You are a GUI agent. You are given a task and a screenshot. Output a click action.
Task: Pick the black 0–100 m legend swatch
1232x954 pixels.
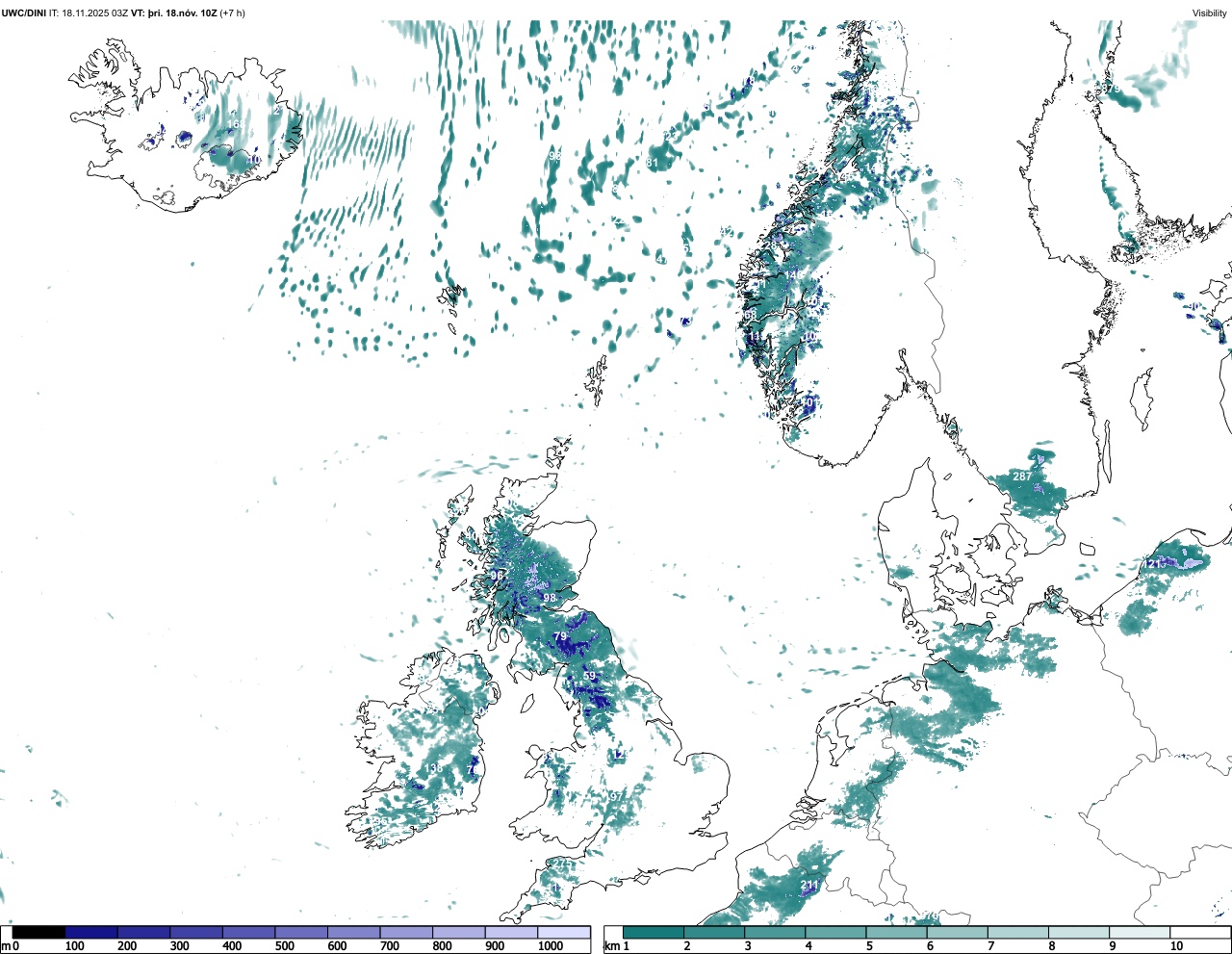click(x=39, y=932)
